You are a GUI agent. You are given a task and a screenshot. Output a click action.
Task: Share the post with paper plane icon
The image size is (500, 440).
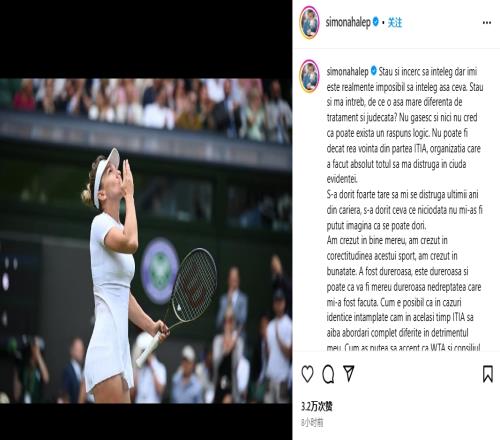349,373
